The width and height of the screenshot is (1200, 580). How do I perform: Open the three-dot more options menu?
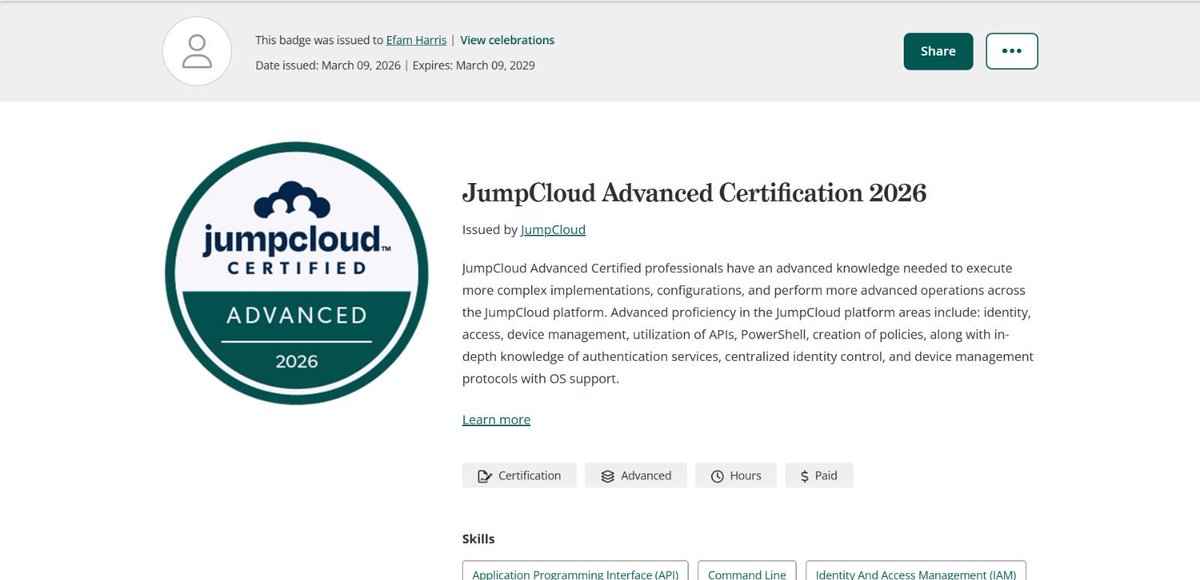(1012, 51)
